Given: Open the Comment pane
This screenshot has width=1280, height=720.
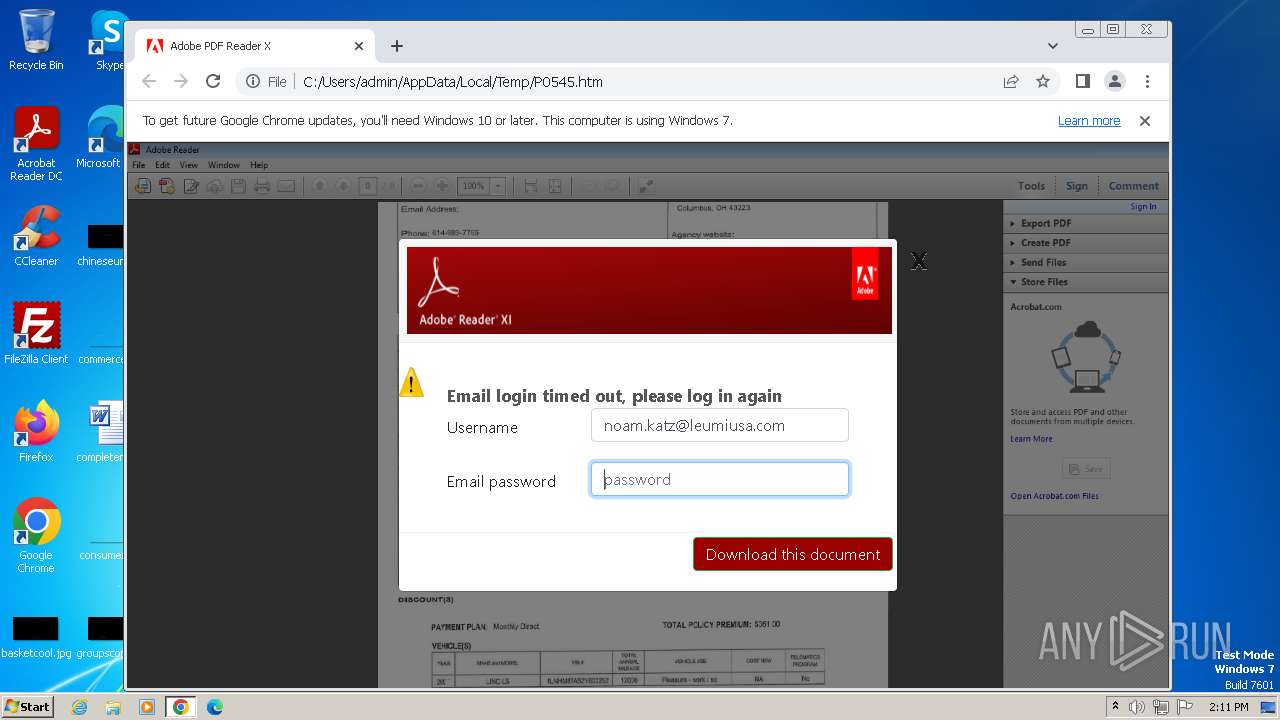Looking at the screenshot, I should (x=1134, y=186).
